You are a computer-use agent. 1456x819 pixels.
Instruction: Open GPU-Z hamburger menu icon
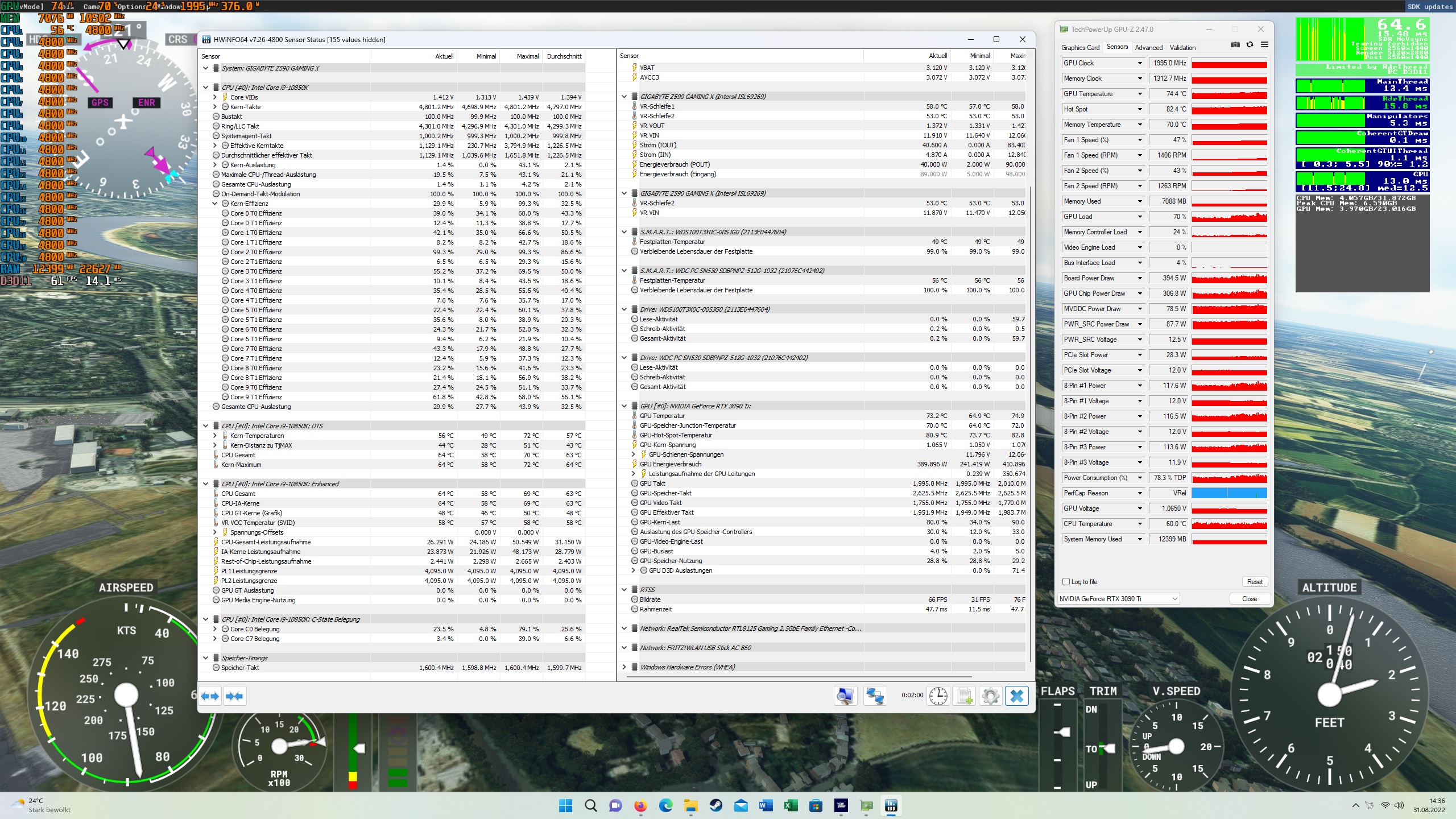pos(1264,45)
